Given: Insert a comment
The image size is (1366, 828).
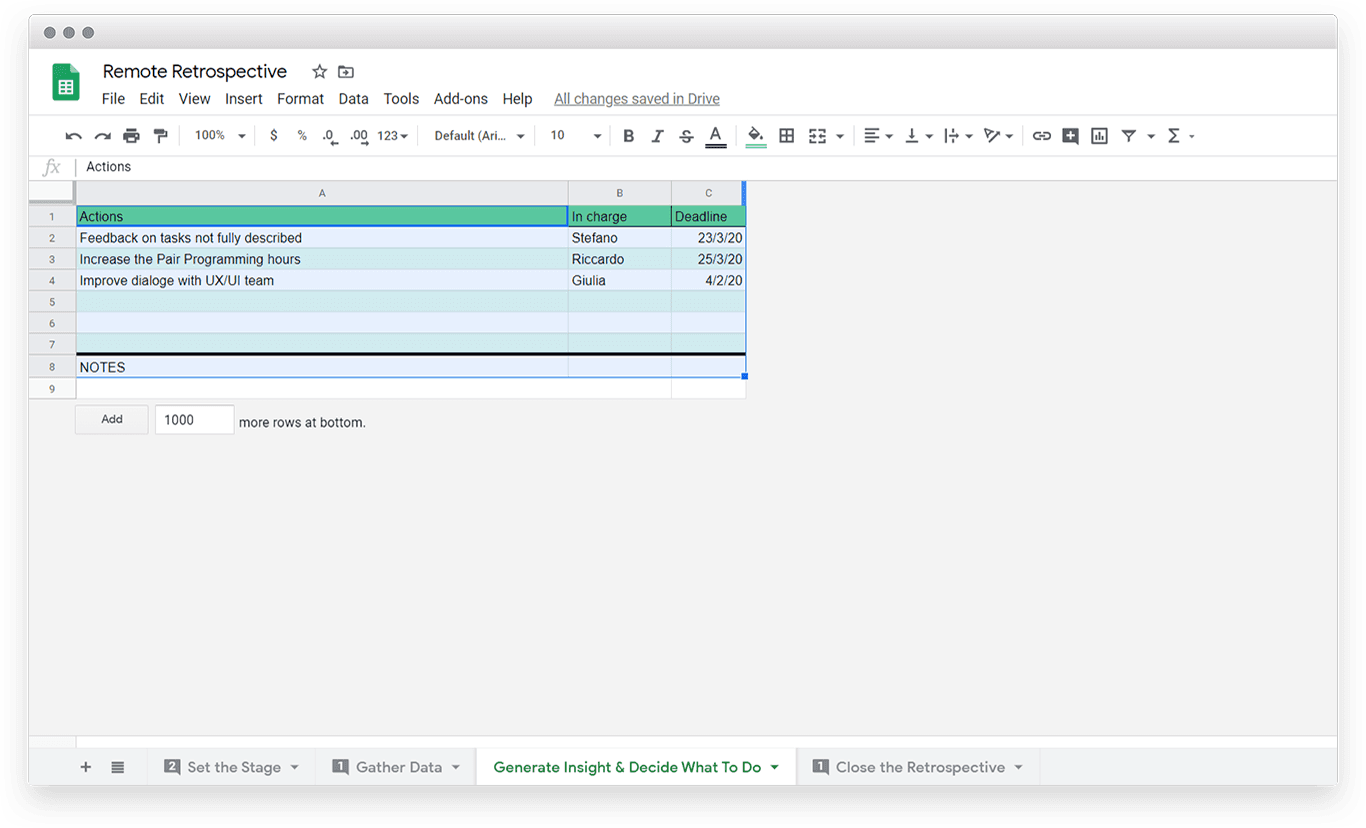Looking at the screenshot, I should [x=1070, y=136].
